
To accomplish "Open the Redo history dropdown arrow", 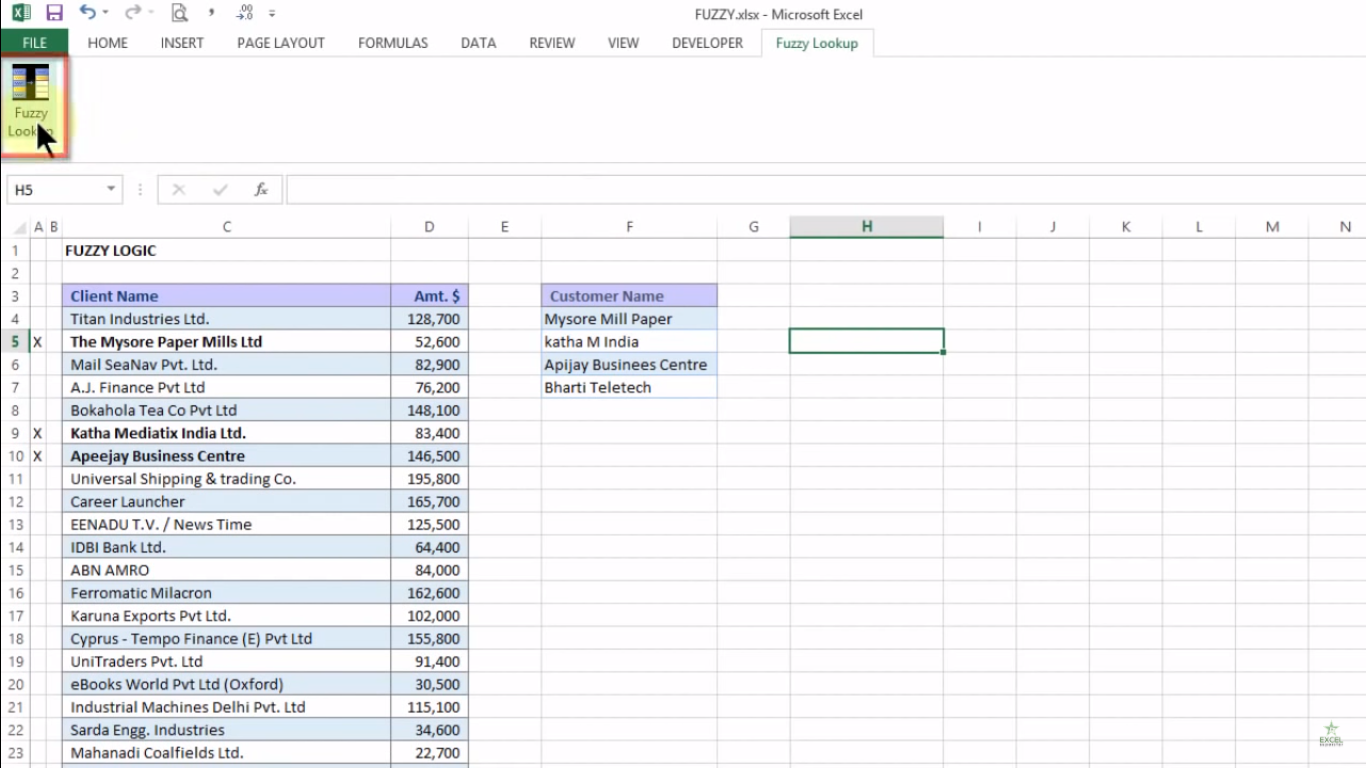I will [x=150, y=14].
